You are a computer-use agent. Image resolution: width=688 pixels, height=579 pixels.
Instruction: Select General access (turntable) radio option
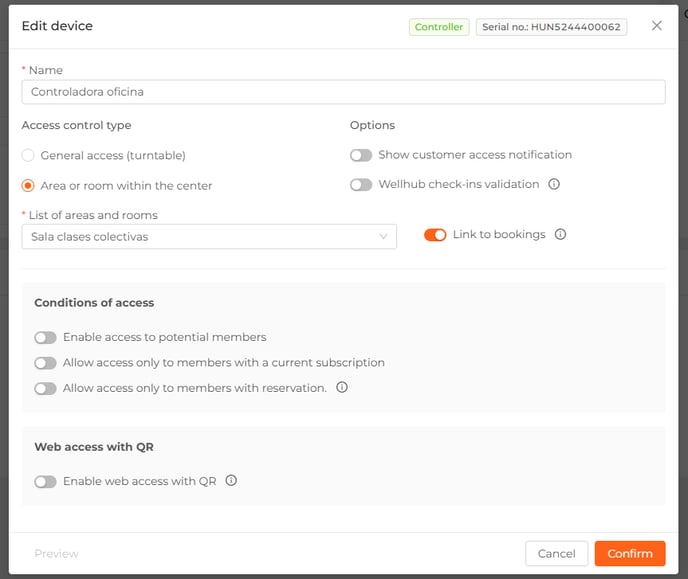click(28, 155)
